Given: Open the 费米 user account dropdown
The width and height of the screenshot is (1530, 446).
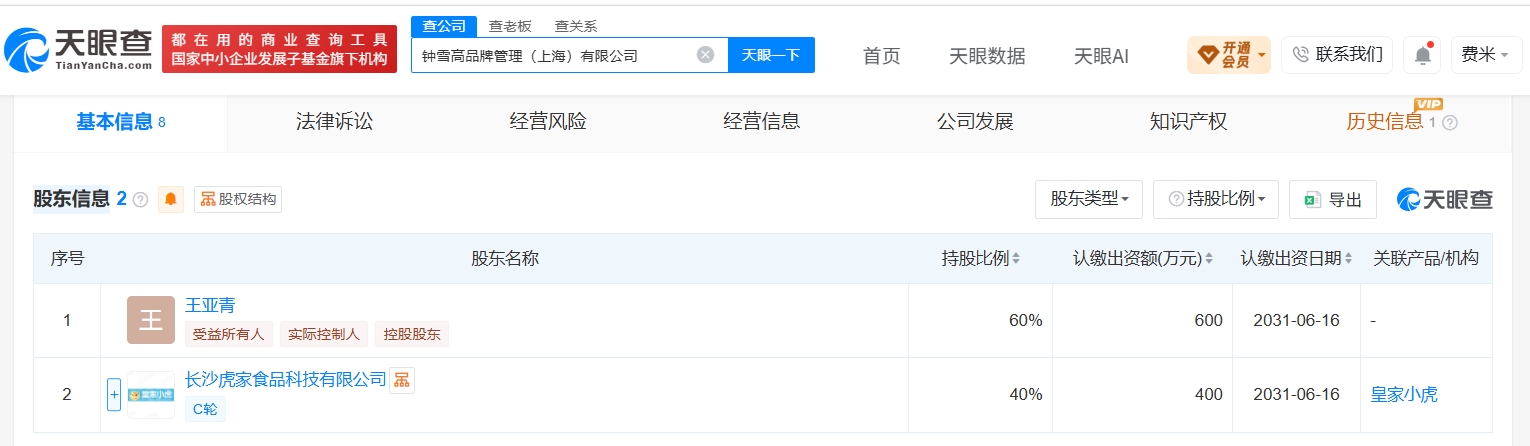Looking at the screenshot, I should (1486, 55).
